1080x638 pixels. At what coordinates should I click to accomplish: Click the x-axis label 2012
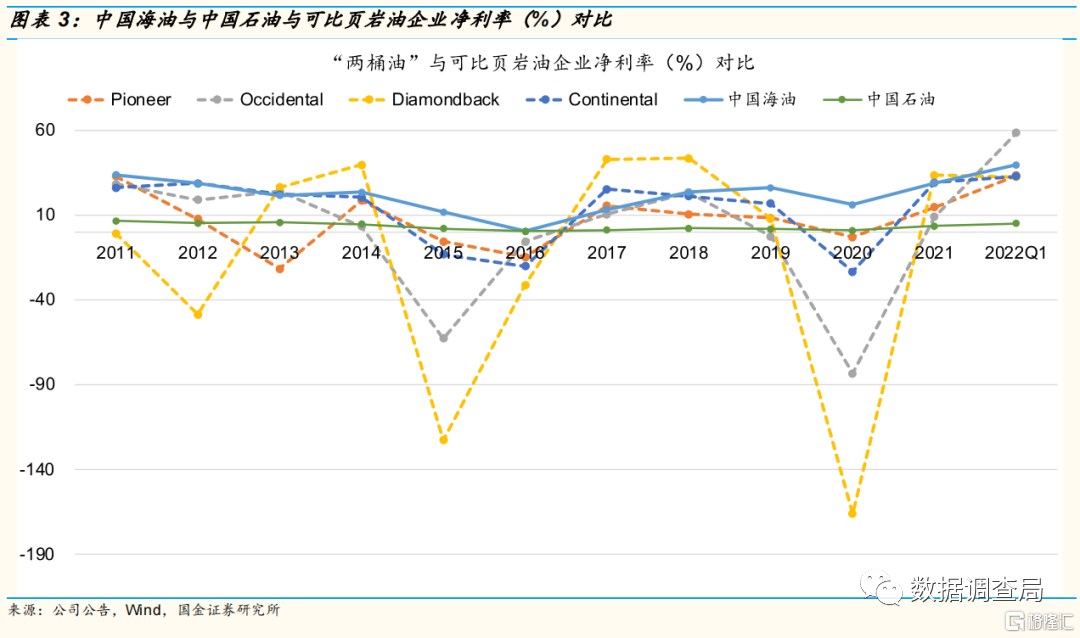coord(198,253)
